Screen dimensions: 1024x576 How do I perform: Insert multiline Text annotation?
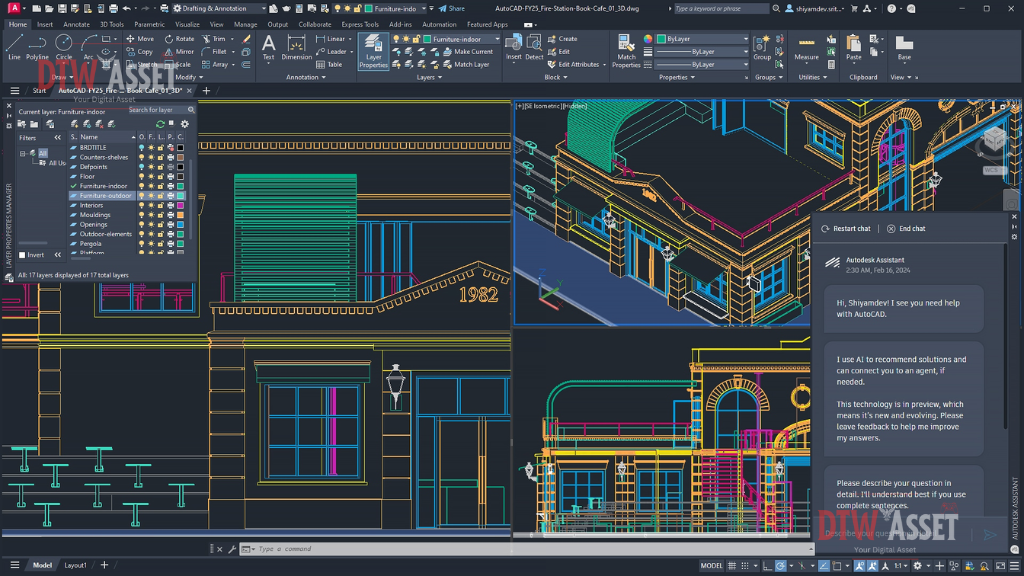[268, 48]
